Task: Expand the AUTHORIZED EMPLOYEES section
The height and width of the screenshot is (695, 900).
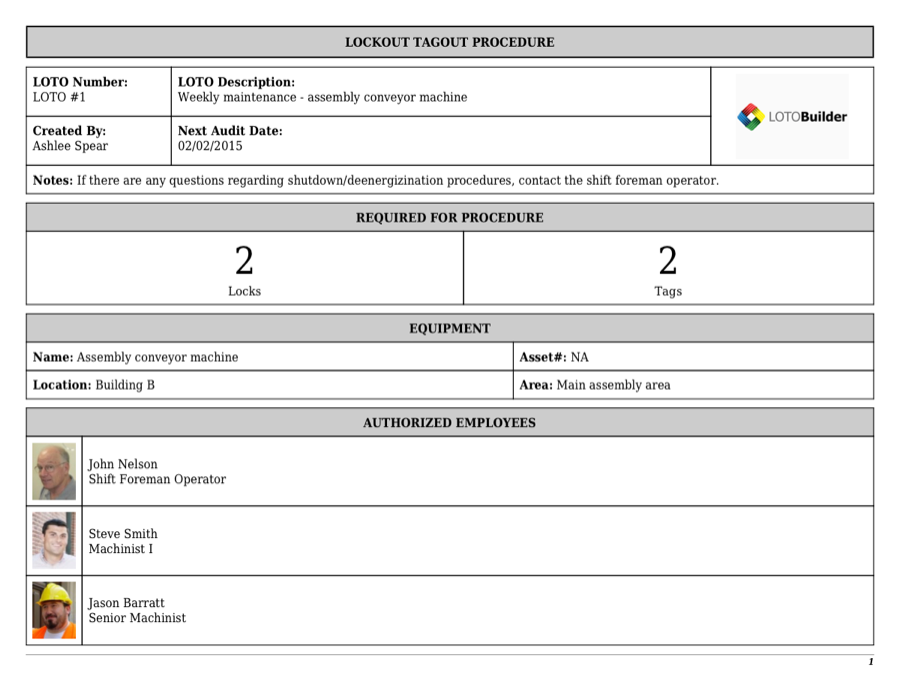Action: pyautogui.click(x=449, y=422)
